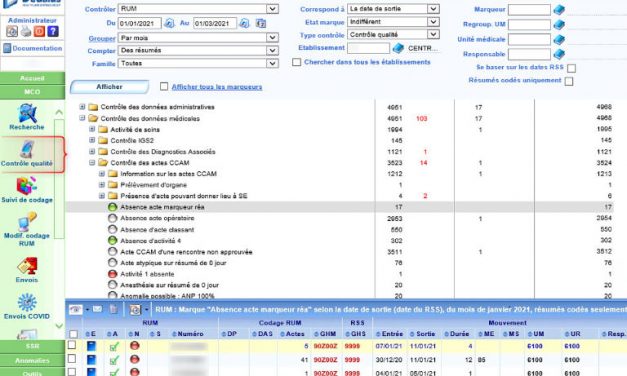Click in the Du date field 01/01/2021
Image resolution: width=627 pixels, height=376 pixels.
pyautogui.click(x=140, y=24)
